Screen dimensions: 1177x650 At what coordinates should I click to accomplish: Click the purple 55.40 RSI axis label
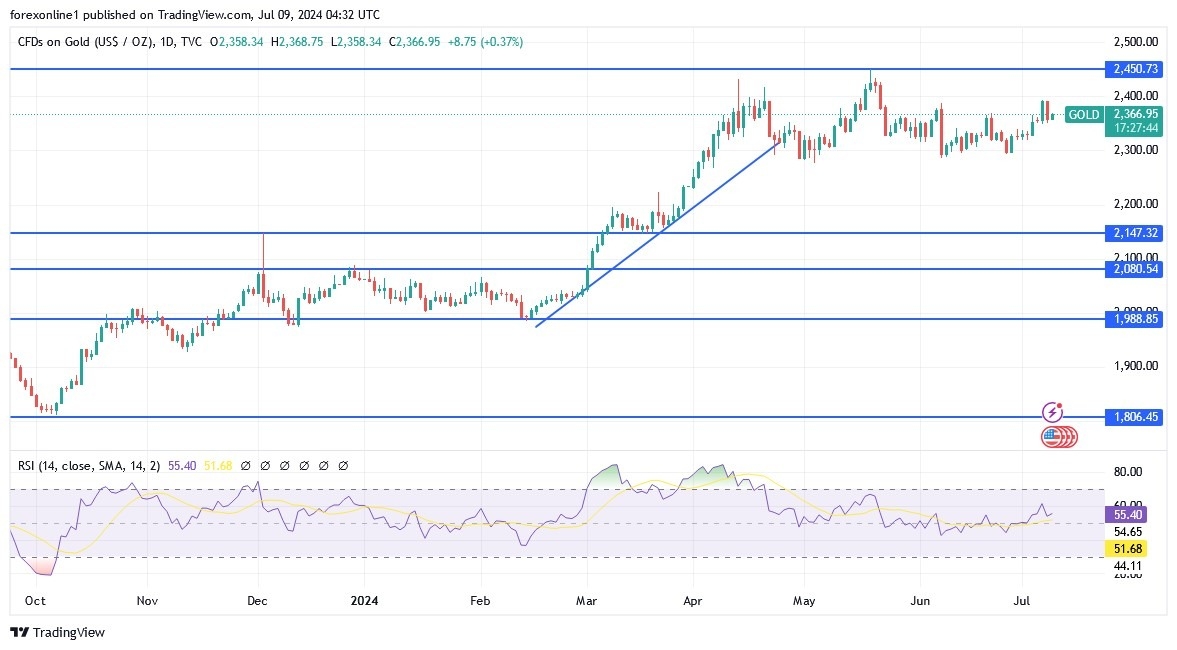1127,514
